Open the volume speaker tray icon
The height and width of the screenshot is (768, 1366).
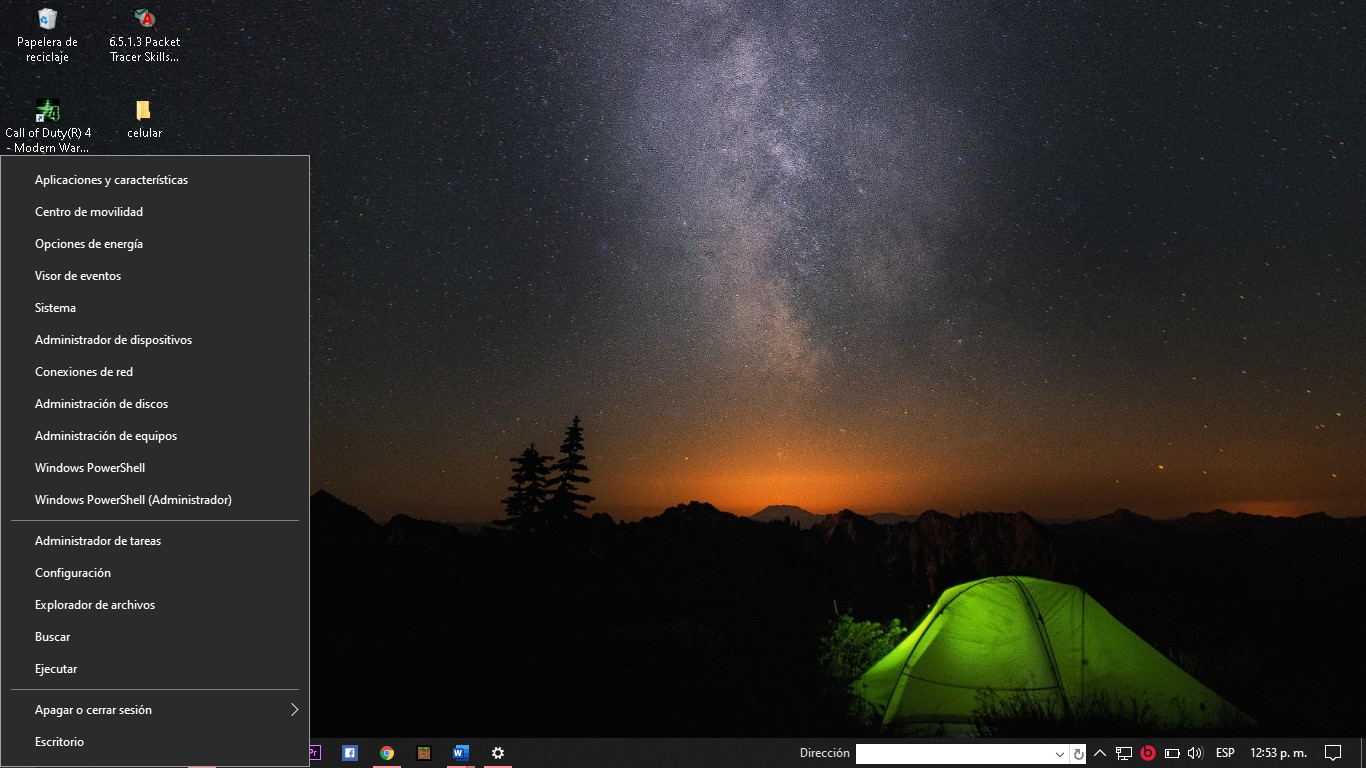click(x=1195, y=753)
